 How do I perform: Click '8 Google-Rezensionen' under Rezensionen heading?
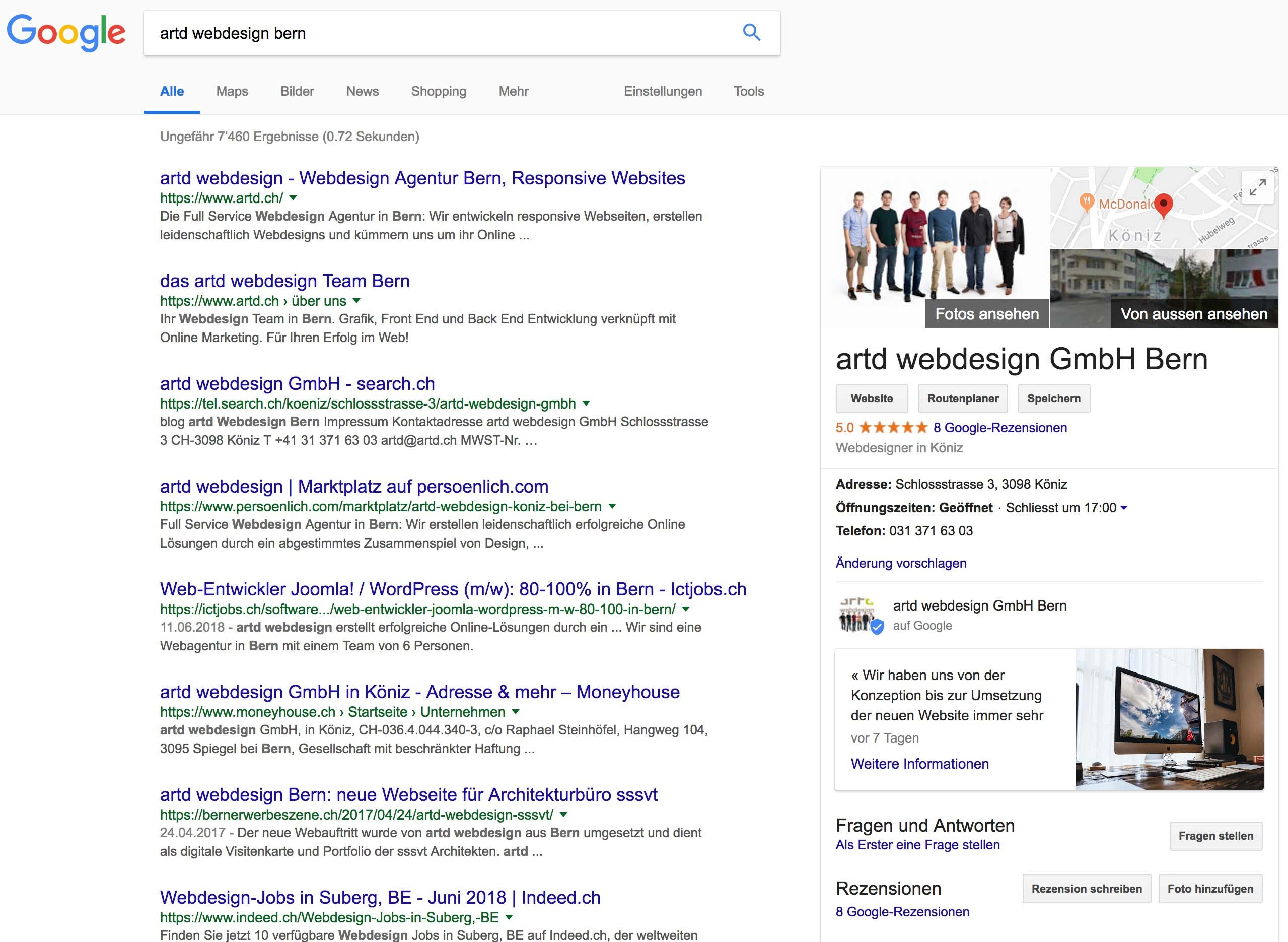click(902, 911)
